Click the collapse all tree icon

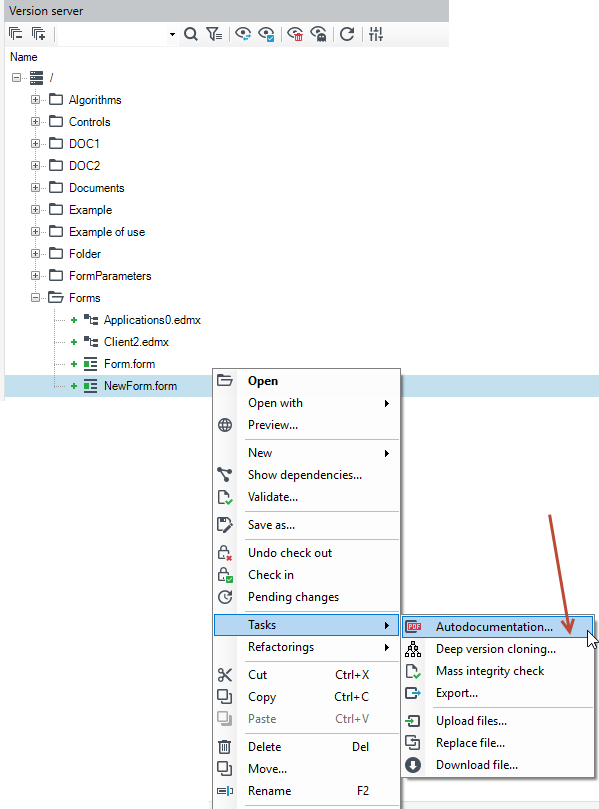pyautogui.click(x=16, y=34)
